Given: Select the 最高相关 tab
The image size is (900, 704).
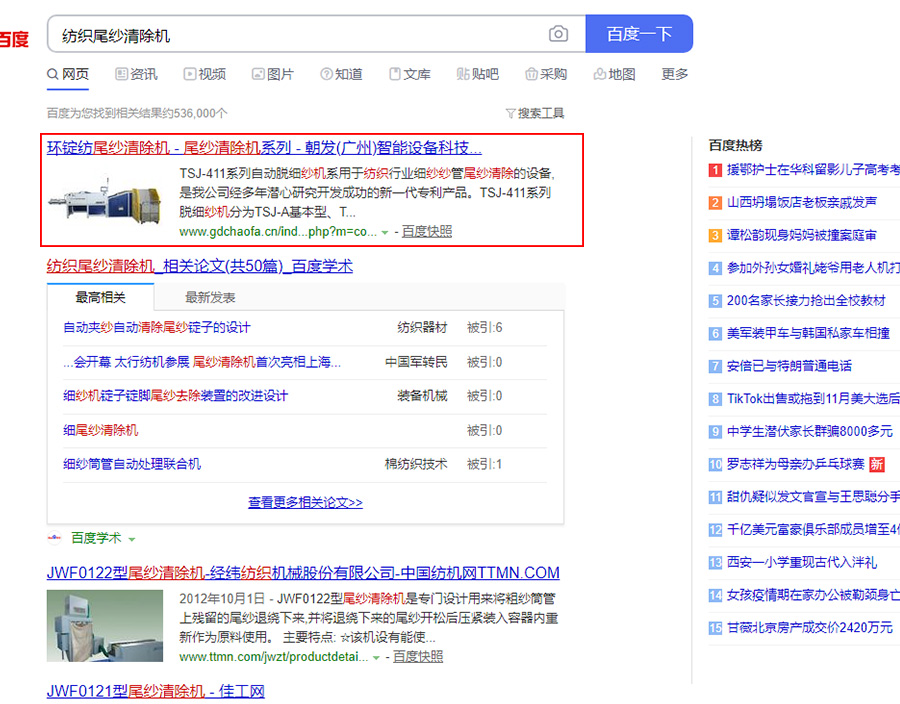Looking at the screenshot, I should tap(100, 297).
